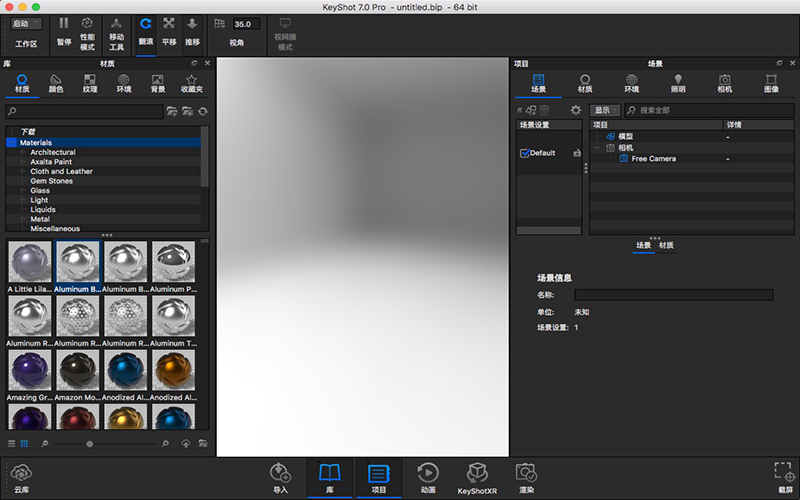The width and height of the screenshot is (800, 500).
Task: Open scene settings gear icon
Action: click(576, 110)
